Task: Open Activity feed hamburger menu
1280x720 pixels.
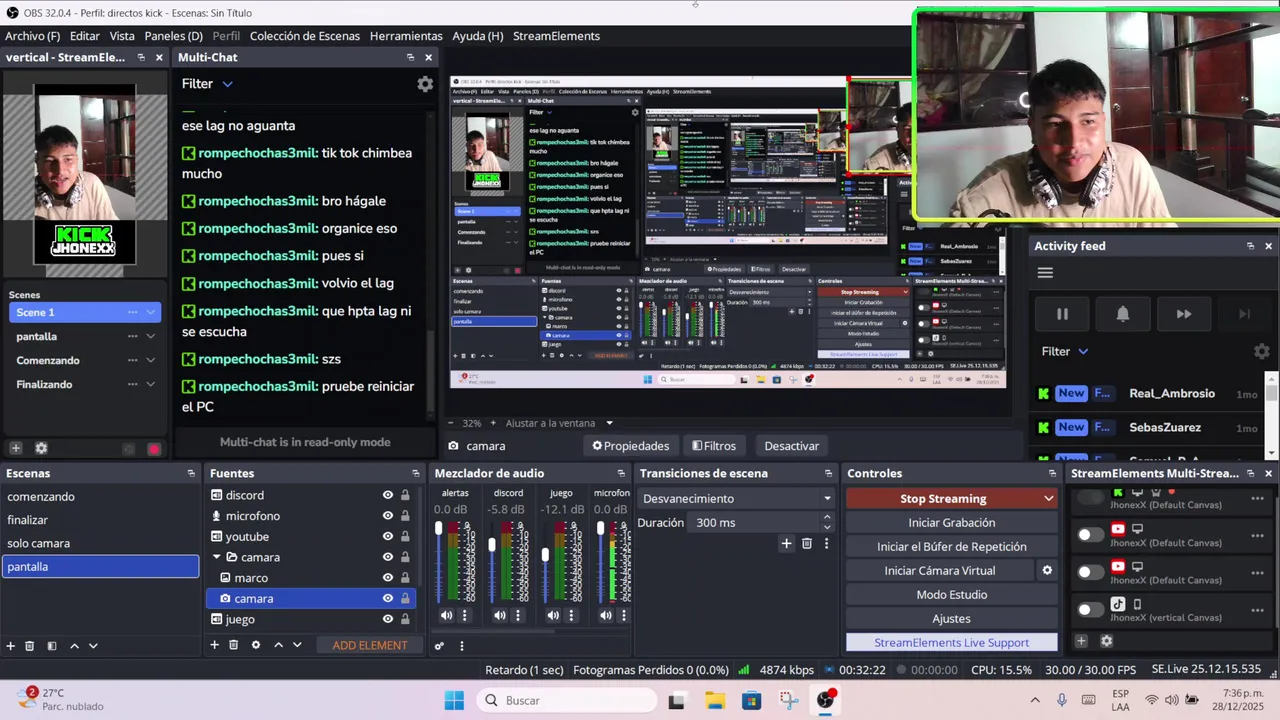Action: pyautogui.click(x=1045, y=273)
